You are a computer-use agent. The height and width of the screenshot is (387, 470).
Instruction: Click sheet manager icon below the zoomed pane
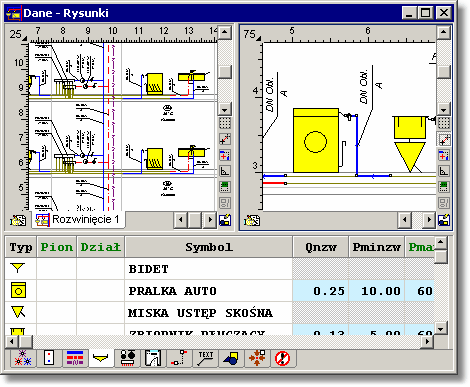click(x=252, y=220)
